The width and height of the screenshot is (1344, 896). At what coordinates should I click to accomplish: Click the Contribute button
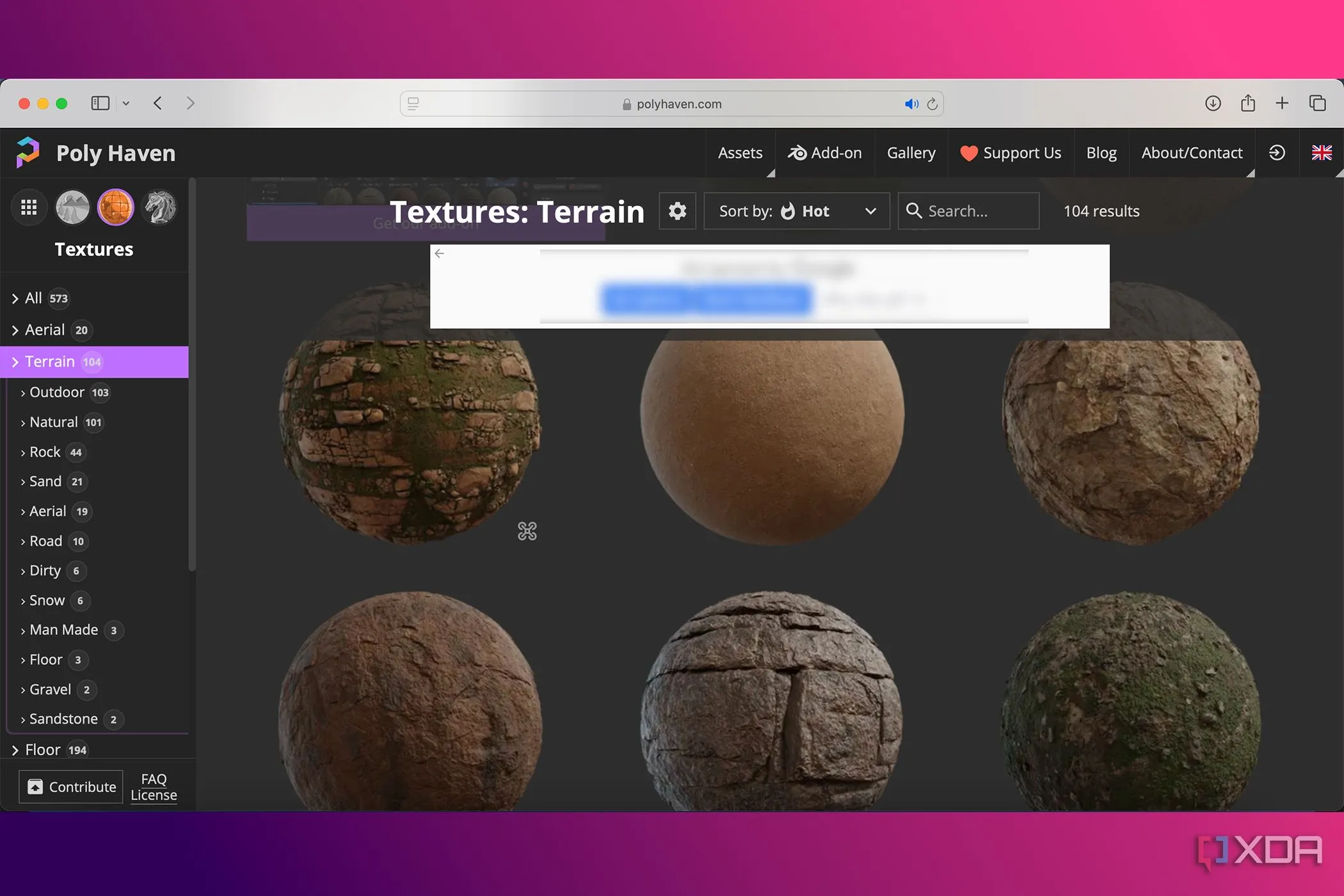(71, 787)
